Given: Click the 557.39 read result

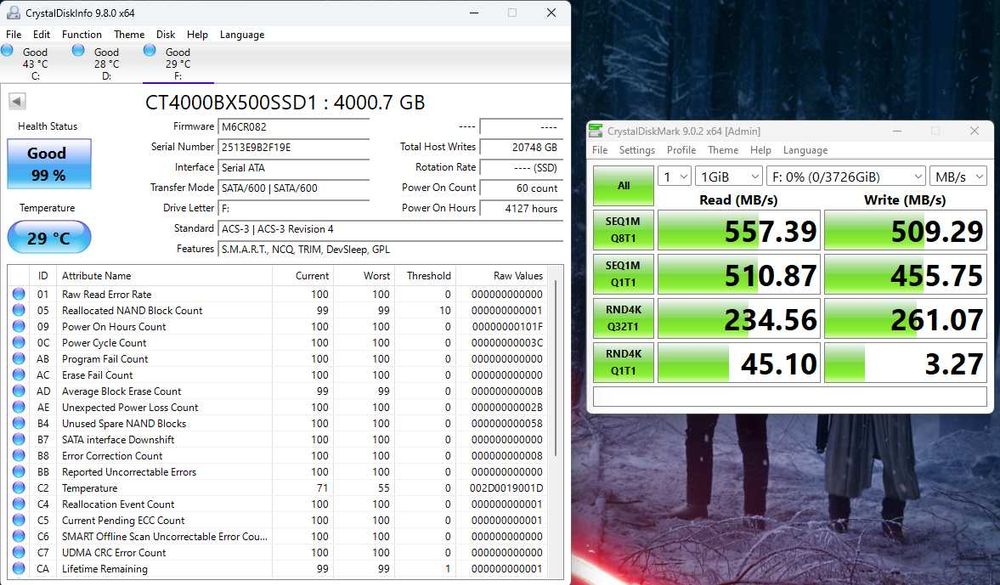Looking at the screenshot, I should click(739, 230).
